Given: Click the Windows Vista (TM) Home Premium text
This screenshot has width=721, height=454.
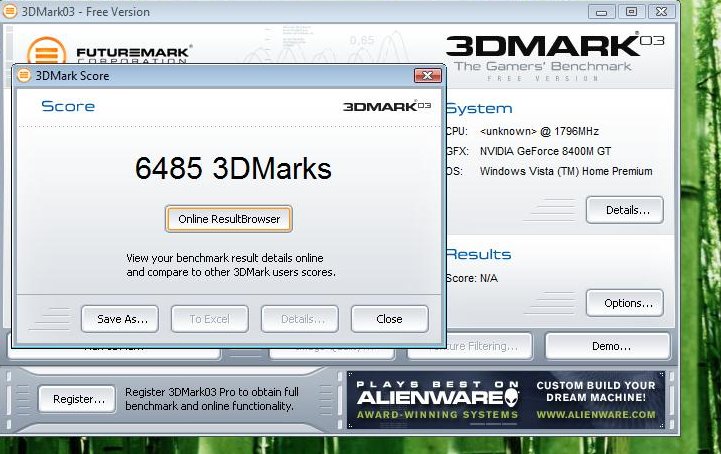Looking at the screenshot, I should pyautogui.click(x=566, y=172).
